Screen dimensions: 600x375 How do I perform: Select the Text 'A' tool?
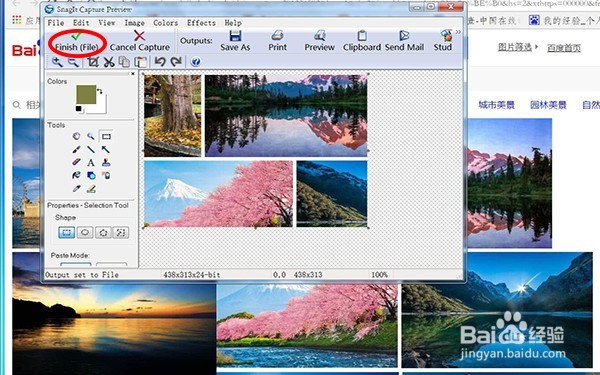click(91, 163)
